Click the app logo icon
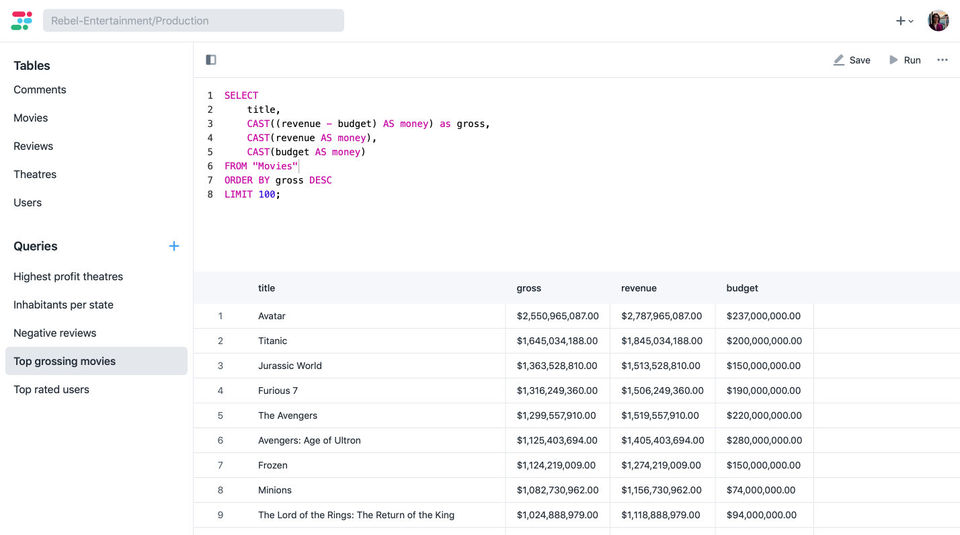Screen dimensions: 960x535 (x=21, y=20)
